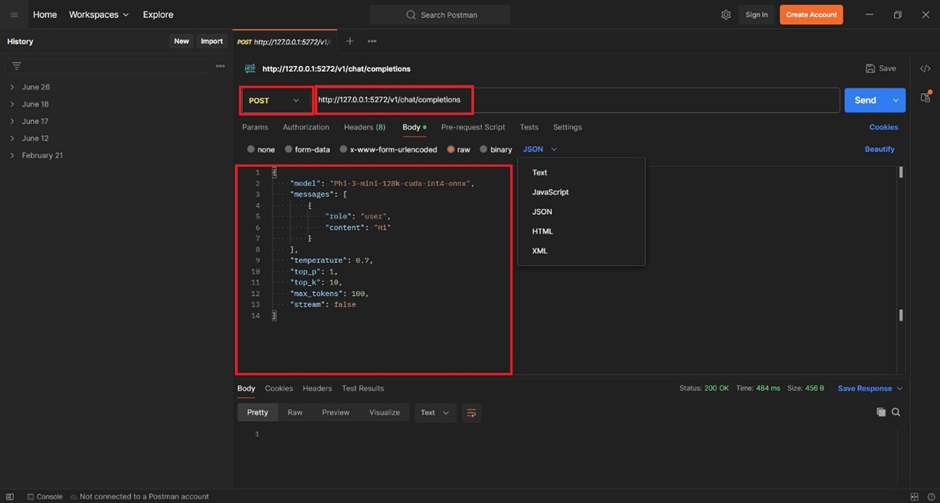940x503 pixels.
Task: Click the Beautify link
Action: click(879, 149)
